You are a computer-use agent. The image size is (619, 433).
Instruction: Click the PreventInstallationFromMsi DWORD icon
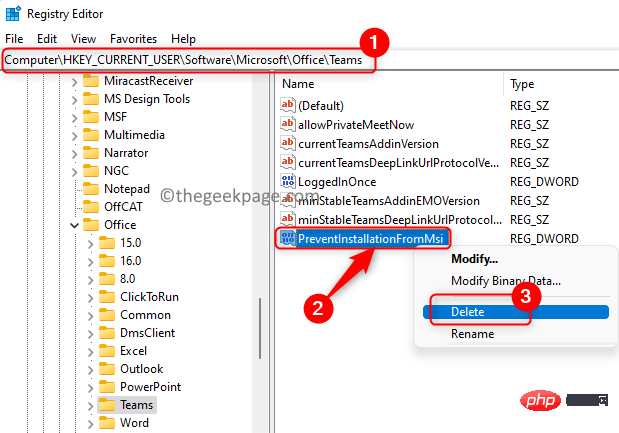coord(288,238)
